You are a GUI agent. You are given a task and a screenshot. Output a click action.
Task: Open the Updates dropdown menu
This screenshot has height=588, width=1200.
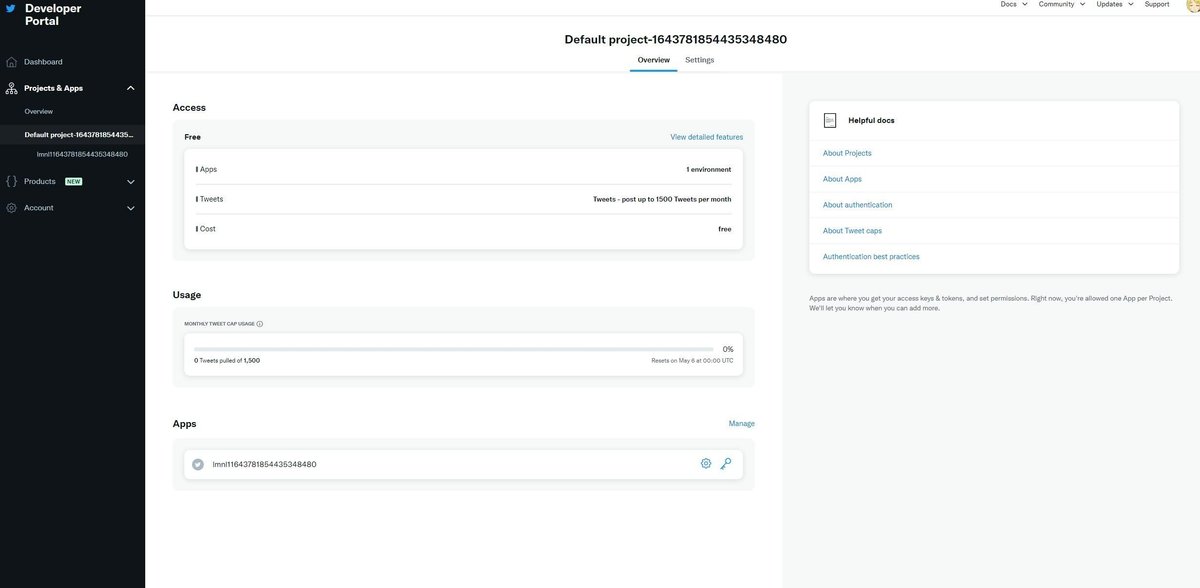point(1115,4)
